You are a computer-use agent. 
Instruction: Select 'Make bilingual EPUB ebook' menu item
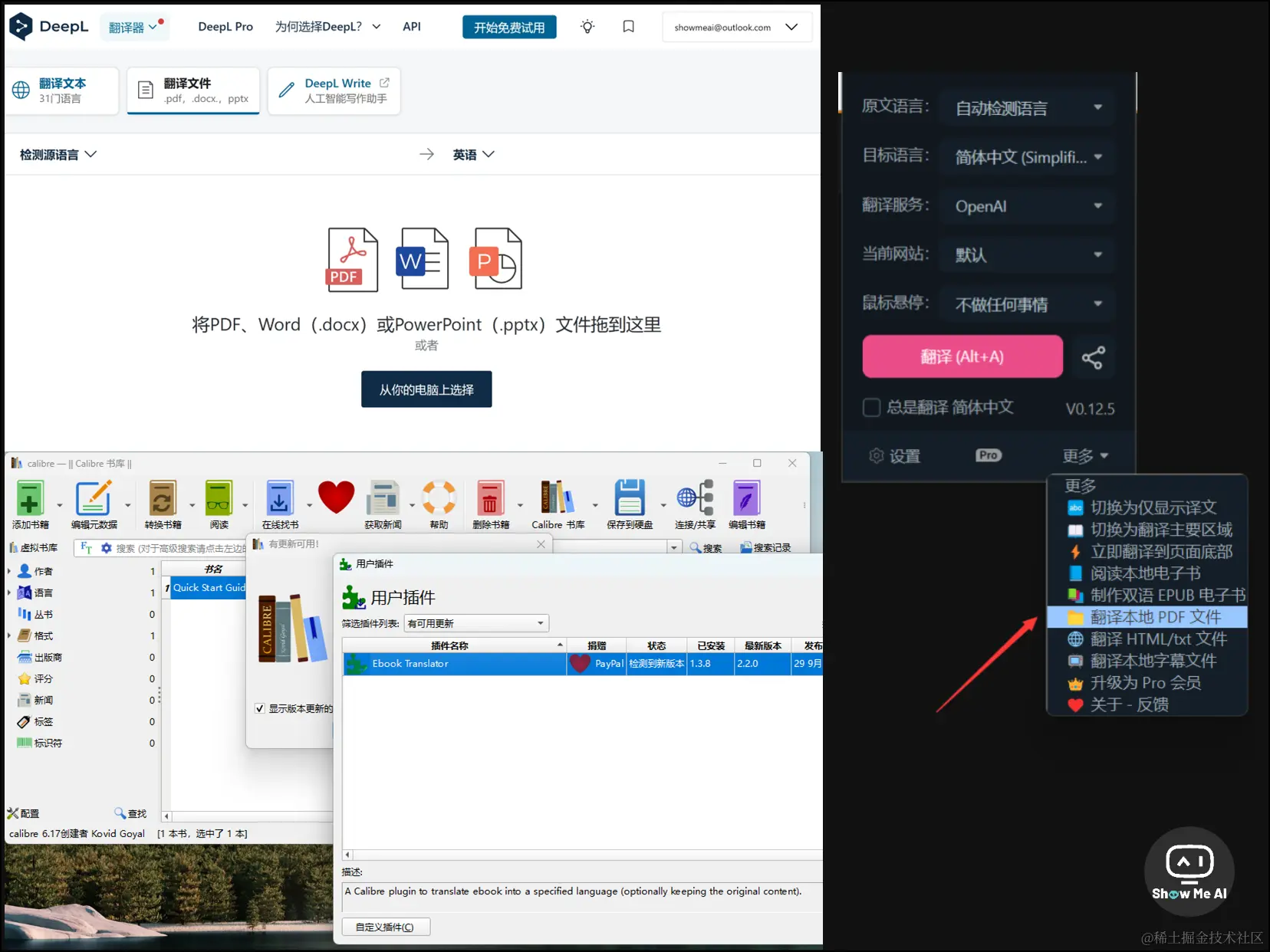coord(1147,595)
